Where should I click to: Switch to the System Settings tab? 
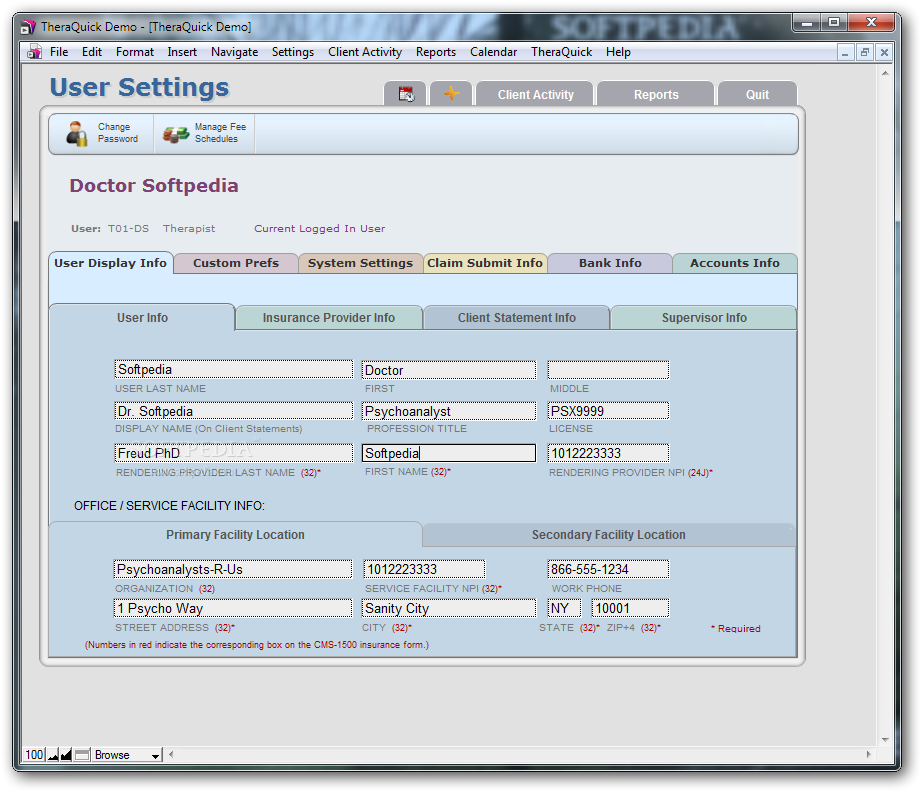(360, 263)
